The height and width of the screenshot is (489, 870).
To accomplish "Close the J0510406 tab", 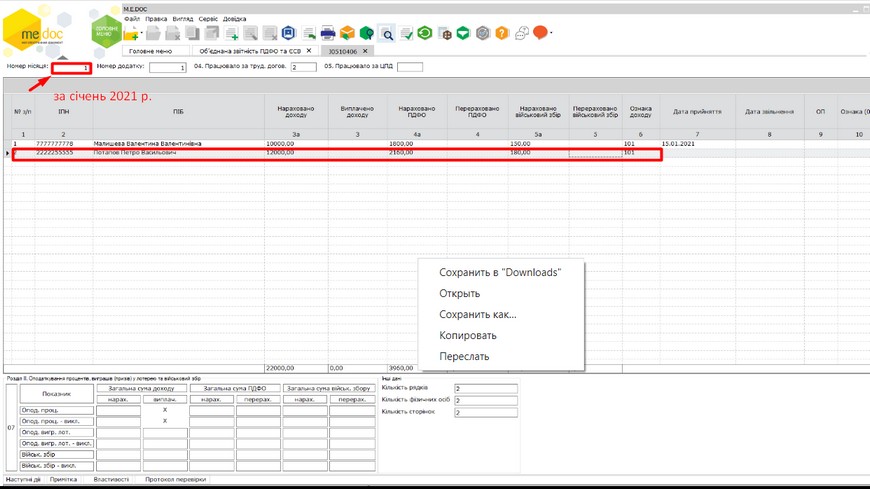I will pos(365,51).
